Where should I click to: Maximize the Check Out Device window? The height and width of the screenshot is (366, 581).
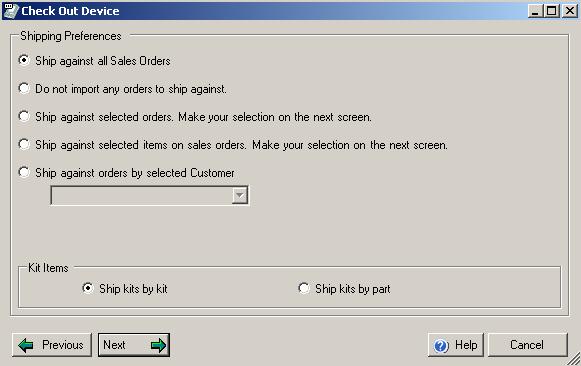(552, 11)
